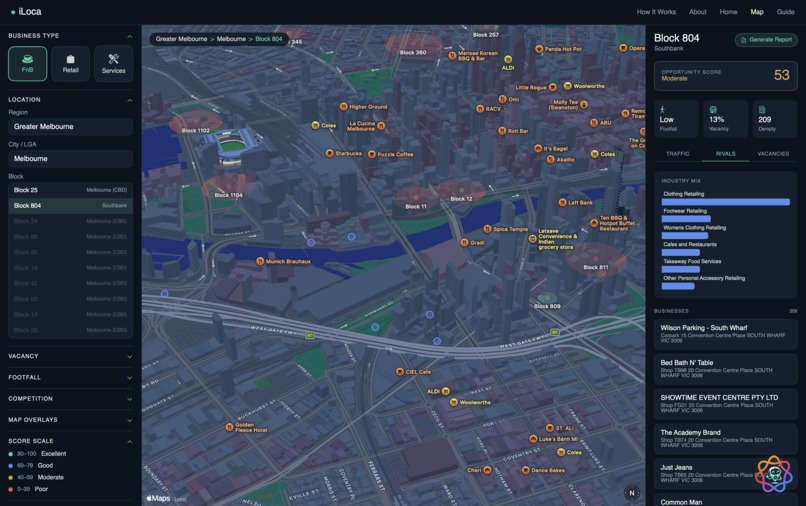This screenshot has height=506, width=806.
Task: Click the Low Footfall stat card
Action: click(x=676, y=119)
